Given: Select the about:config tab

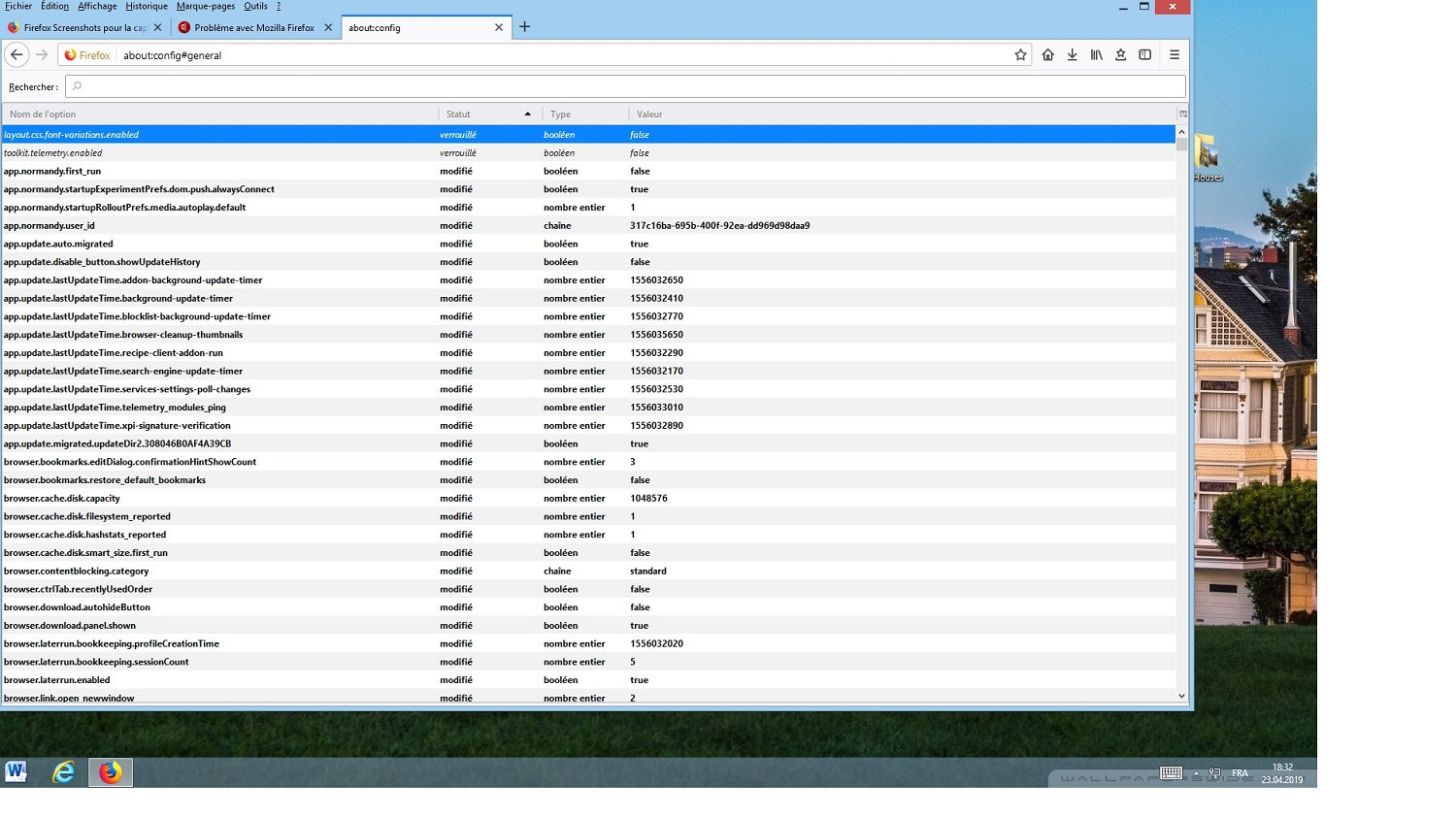Looking at the screenshot, I should point(424,27).
